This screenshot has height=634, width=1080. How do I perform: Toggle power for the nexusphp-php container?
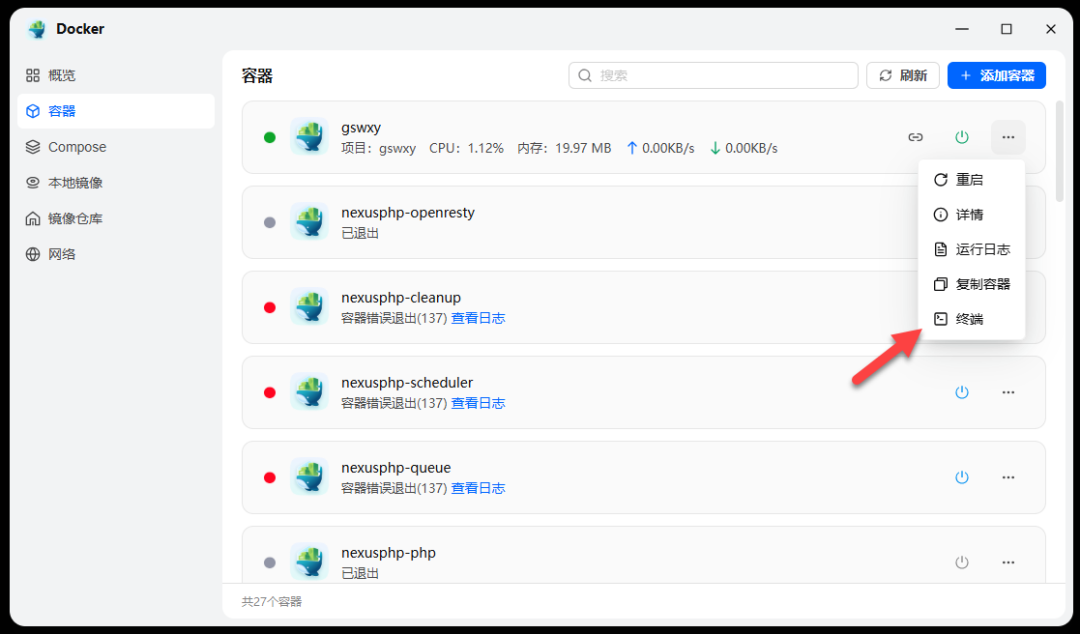pyautogui.click(x=962, y=562)
